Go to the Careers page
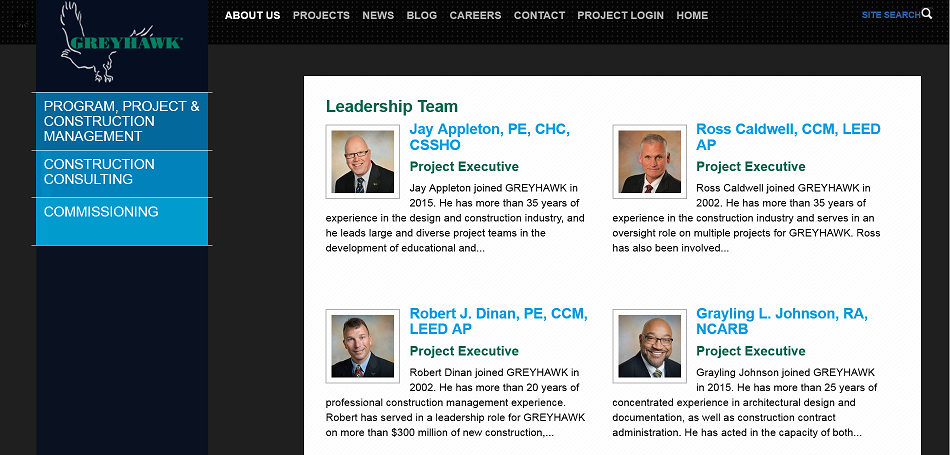 (x=475, y=16)
